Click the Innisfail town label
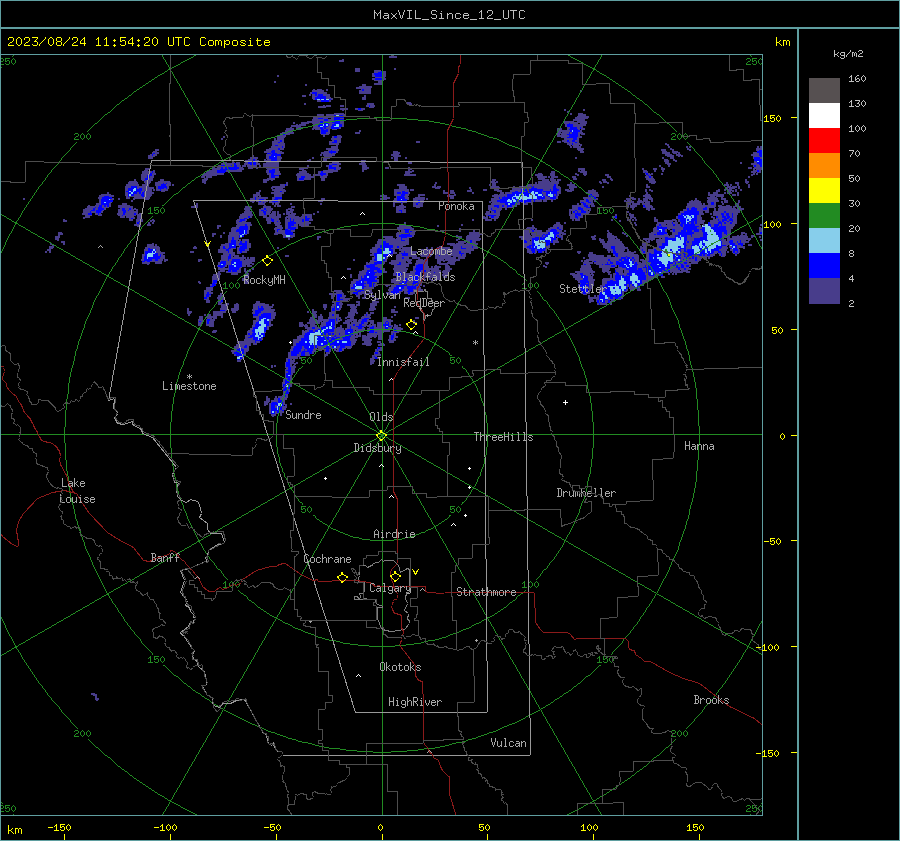The width and height of the screenshot is (900, 841). pos(403,362)
